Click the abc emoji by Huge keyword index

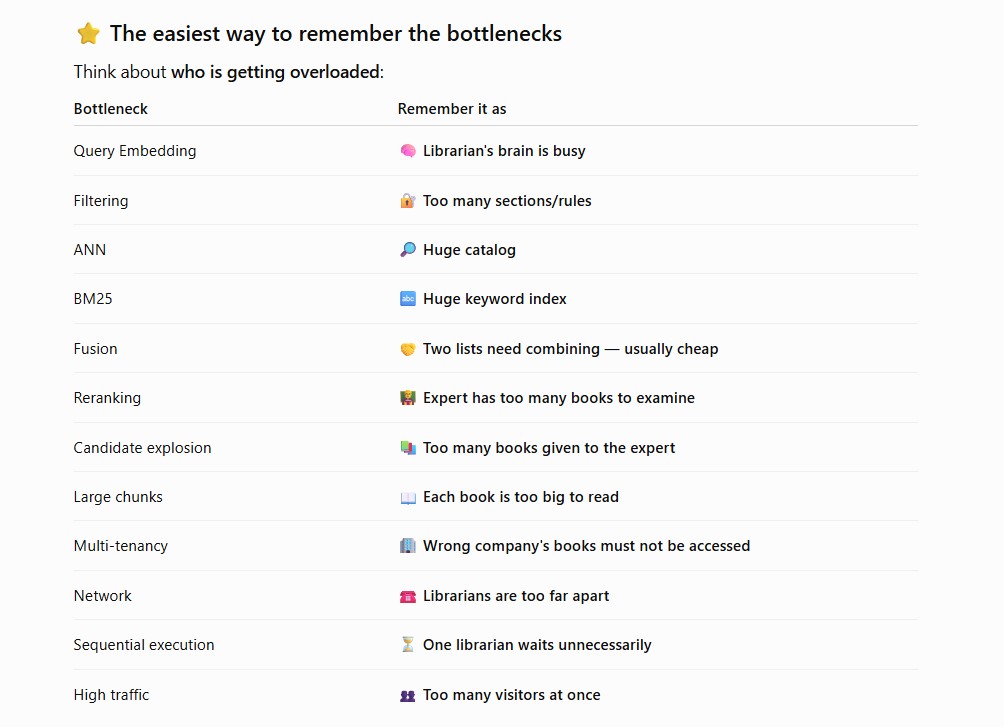408,298
